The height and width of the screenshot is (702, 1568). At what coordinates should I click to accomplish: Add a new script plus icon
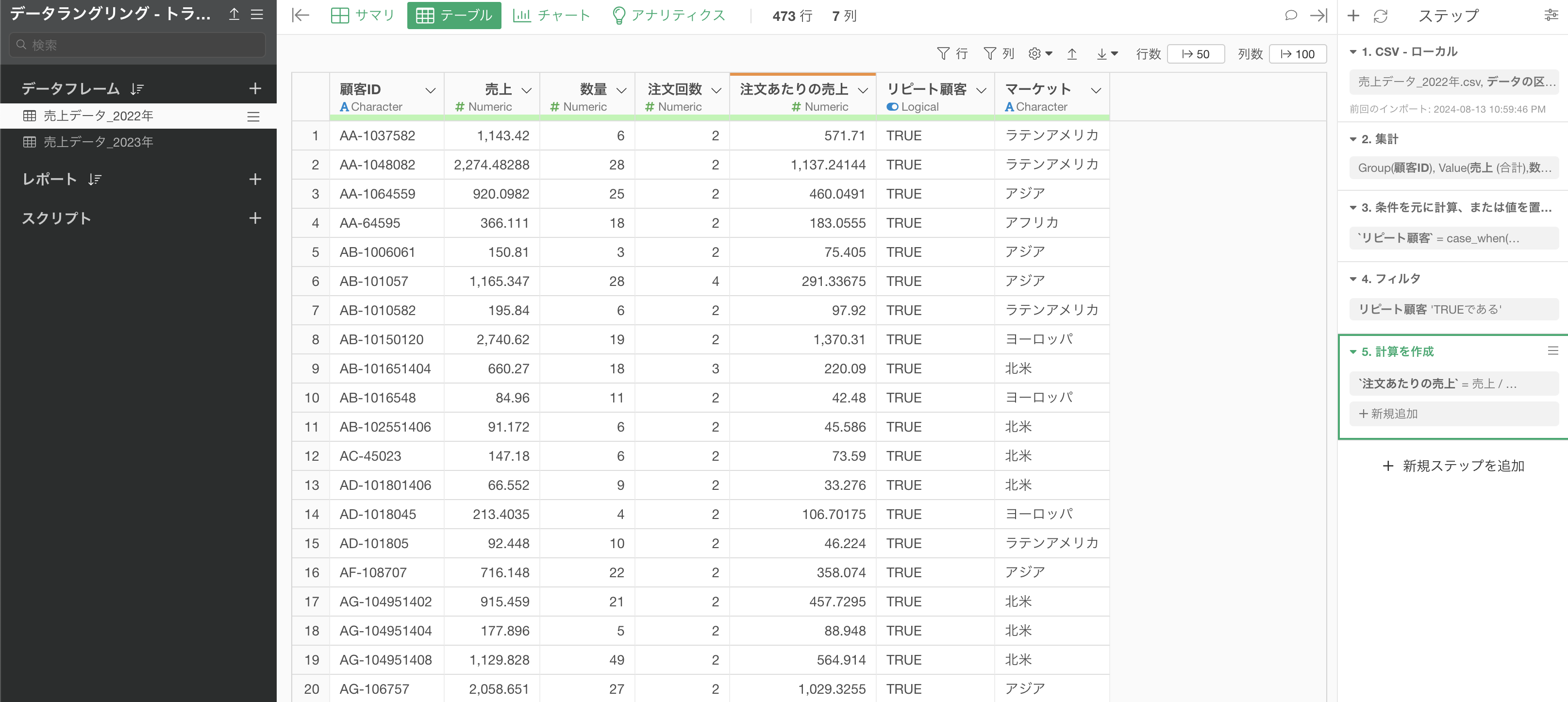[x=255, y=218]
